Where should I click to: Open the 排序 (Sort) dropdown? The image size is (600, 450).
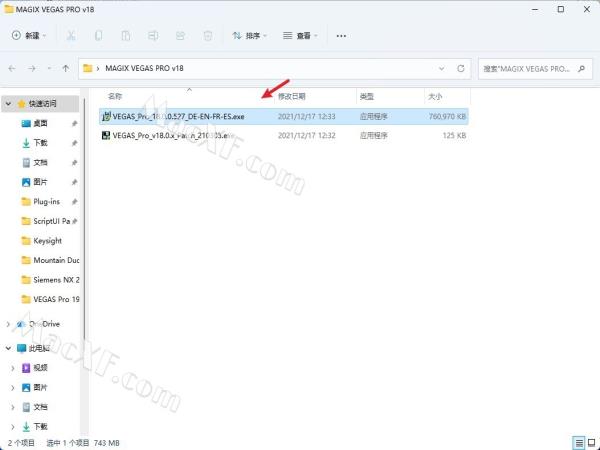click(249, 36)
